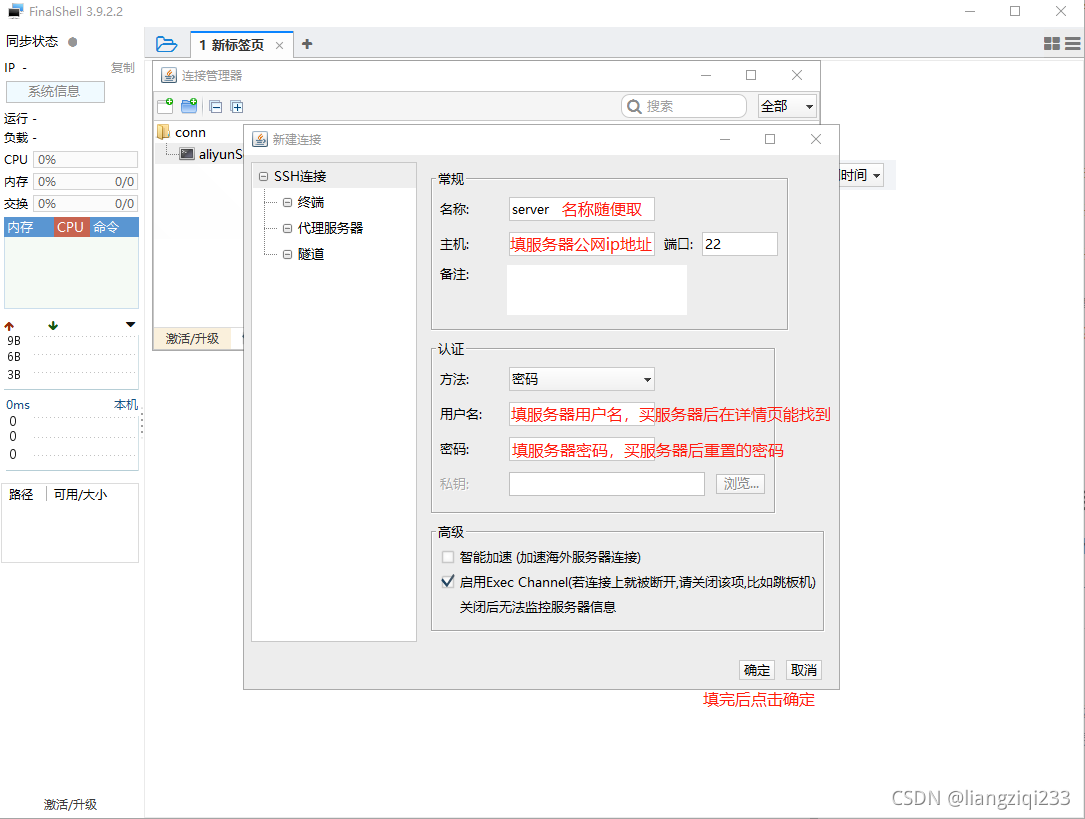Viewport: 1085px width, 819px height.
Task: Select the conn folder in tree
Action: pyautogui.click(x=182, y=132)
